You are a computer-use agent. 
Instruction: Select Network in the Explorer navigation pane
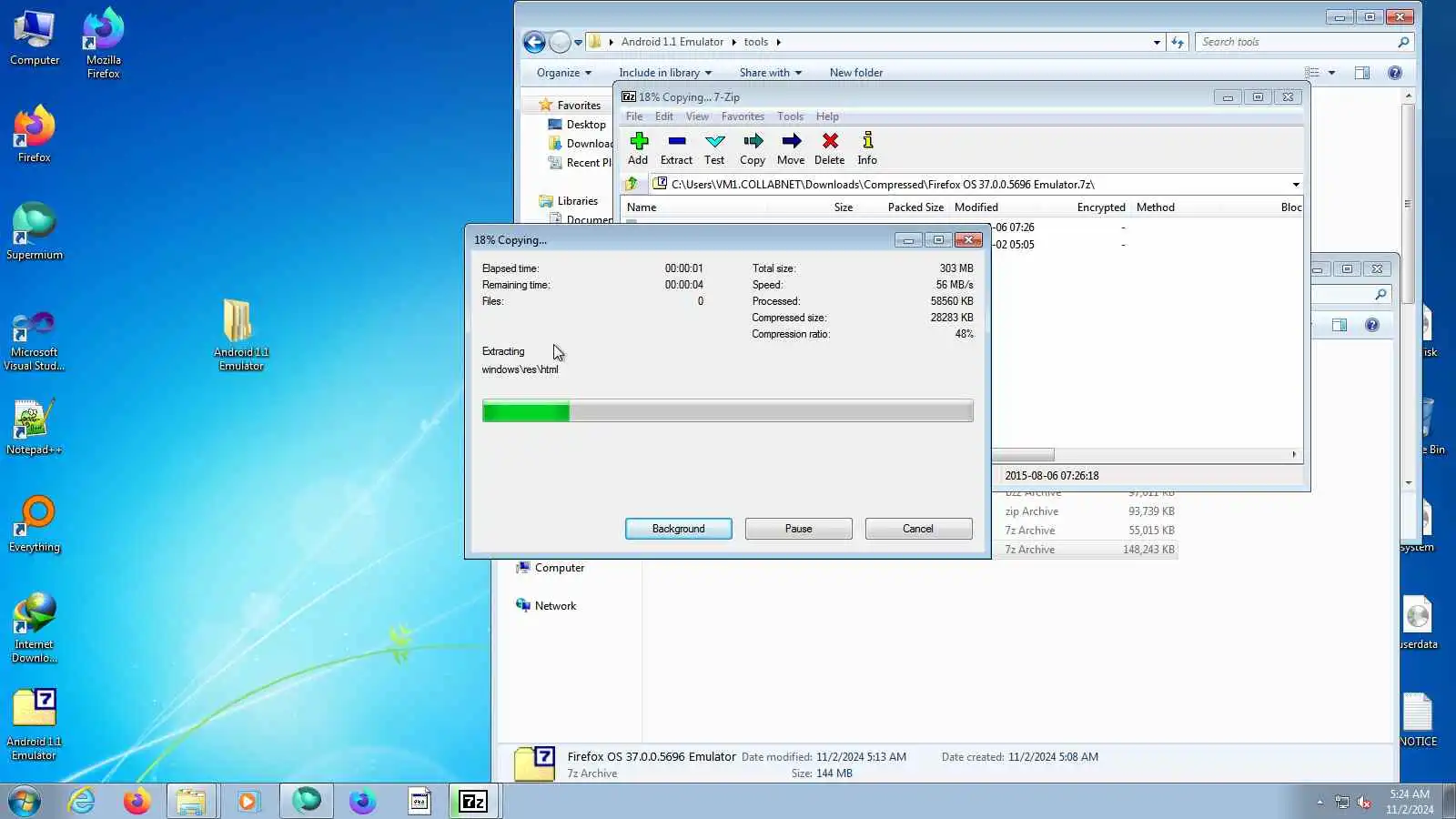[546, 606]
